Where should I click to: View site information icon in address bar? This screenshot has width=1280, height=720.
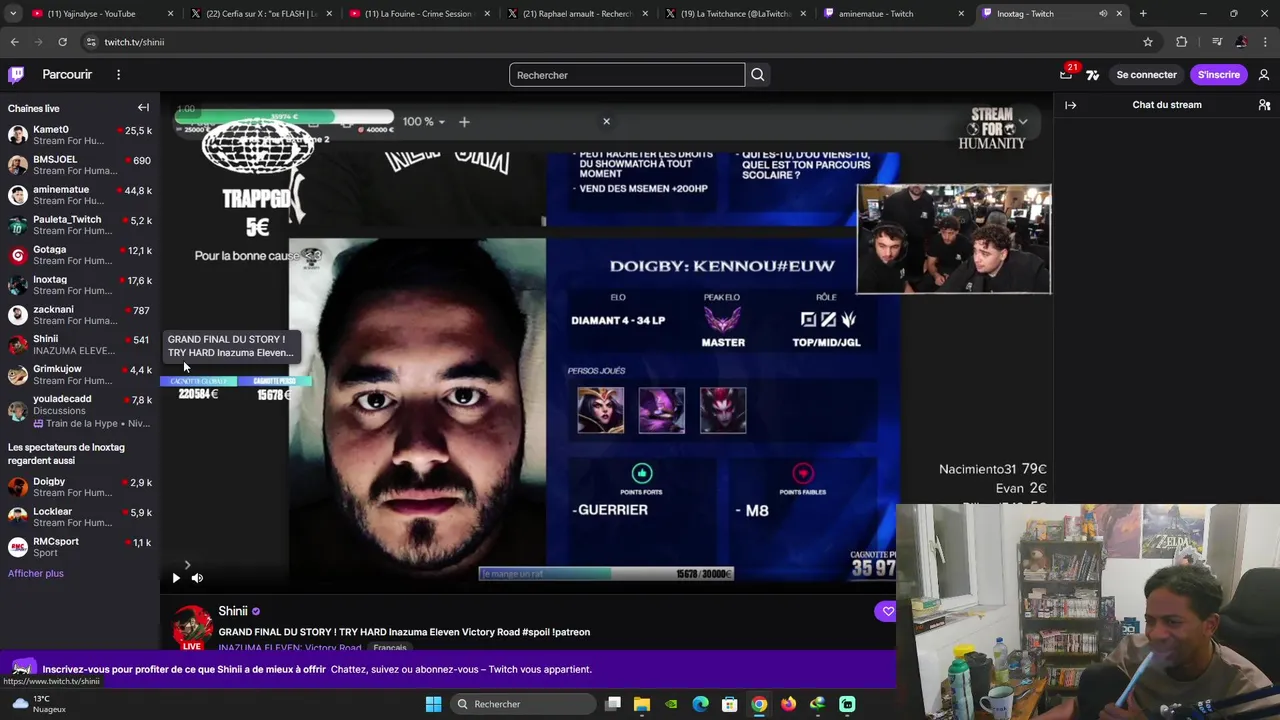(91, 42)
